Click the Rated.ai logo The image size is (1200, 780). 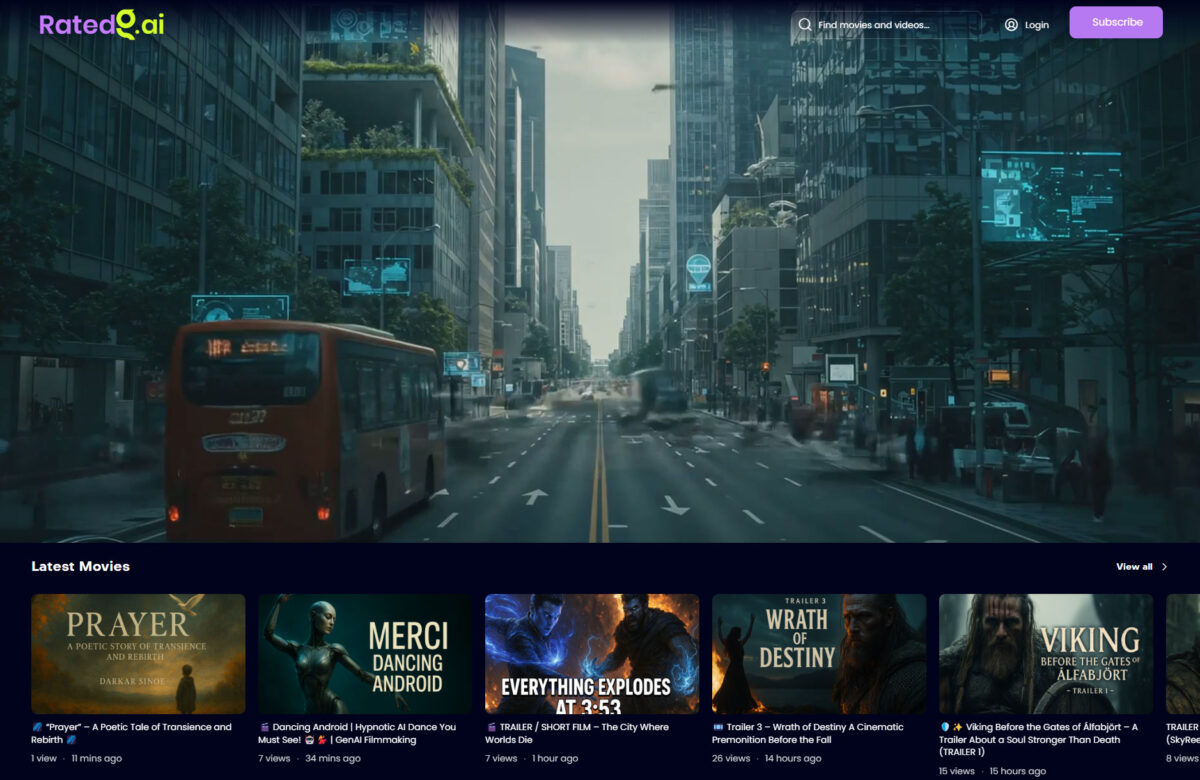(101, 24)
